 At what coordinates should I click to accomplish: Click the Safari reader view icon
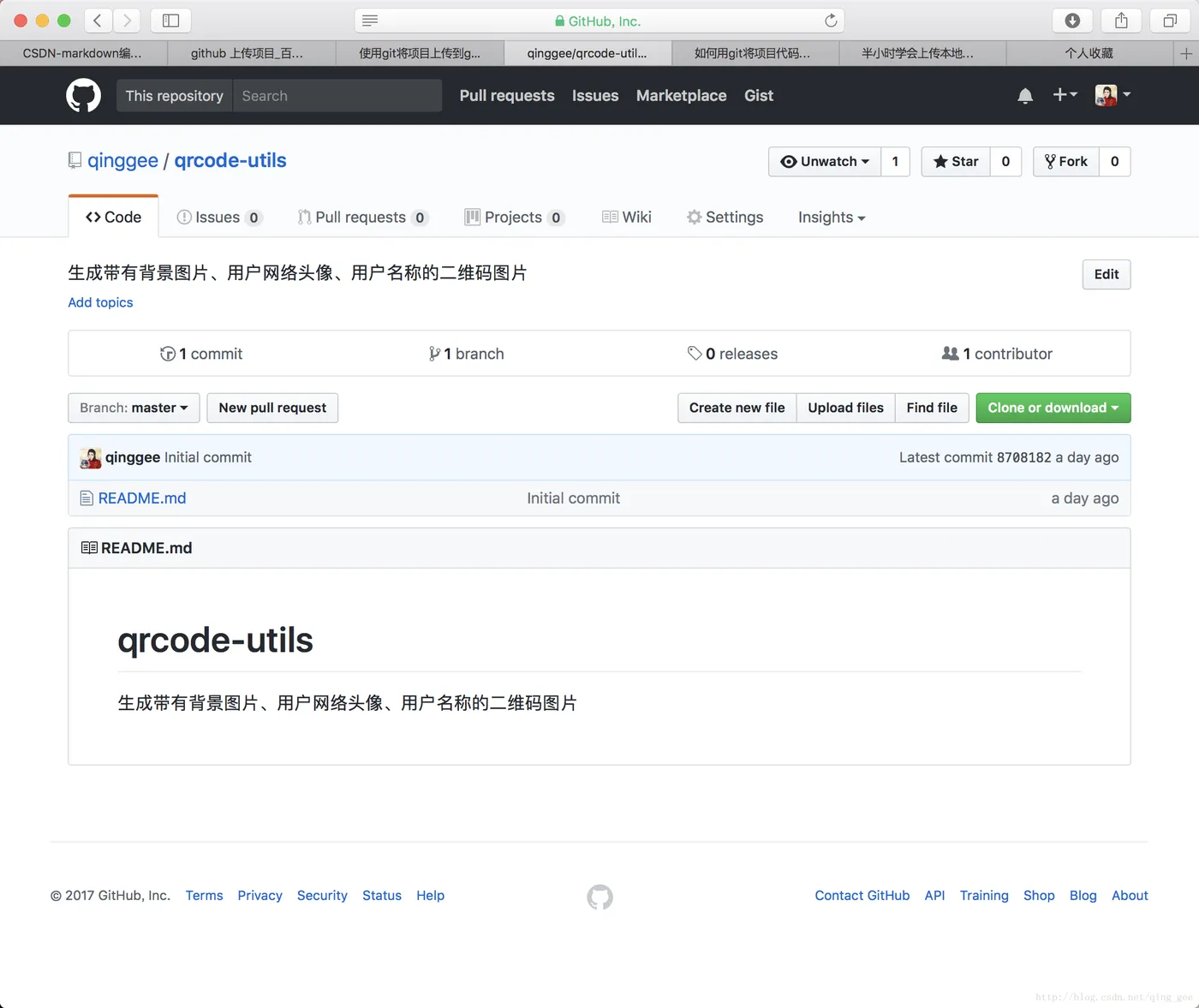click(370, 21)
